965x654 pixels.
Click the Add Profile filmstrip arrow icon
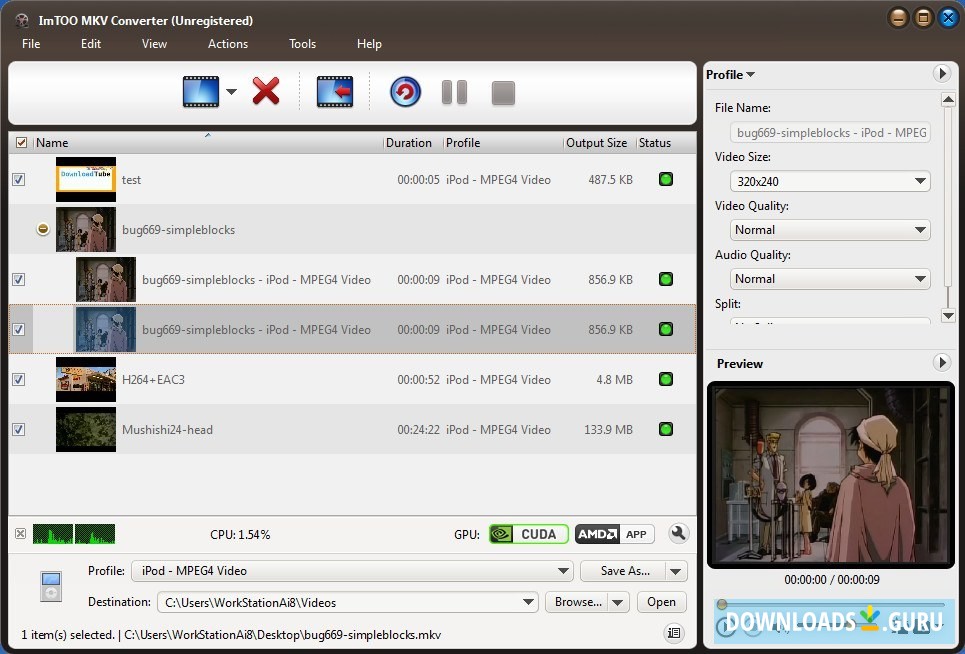[335, 92]
